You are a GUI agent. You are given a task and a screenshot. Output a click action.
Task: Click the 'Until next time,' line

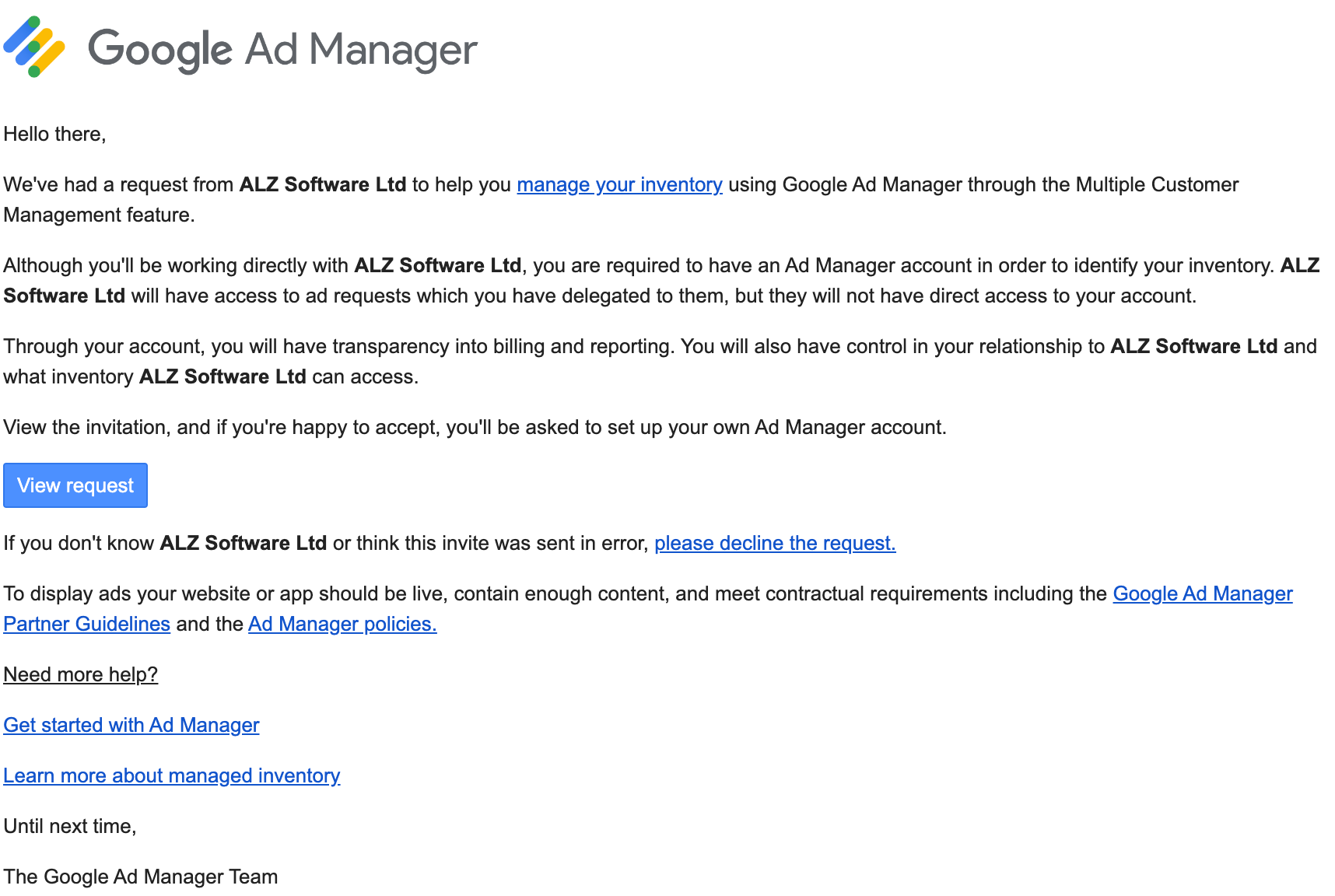pyautogui.click(x=70, y=827)
